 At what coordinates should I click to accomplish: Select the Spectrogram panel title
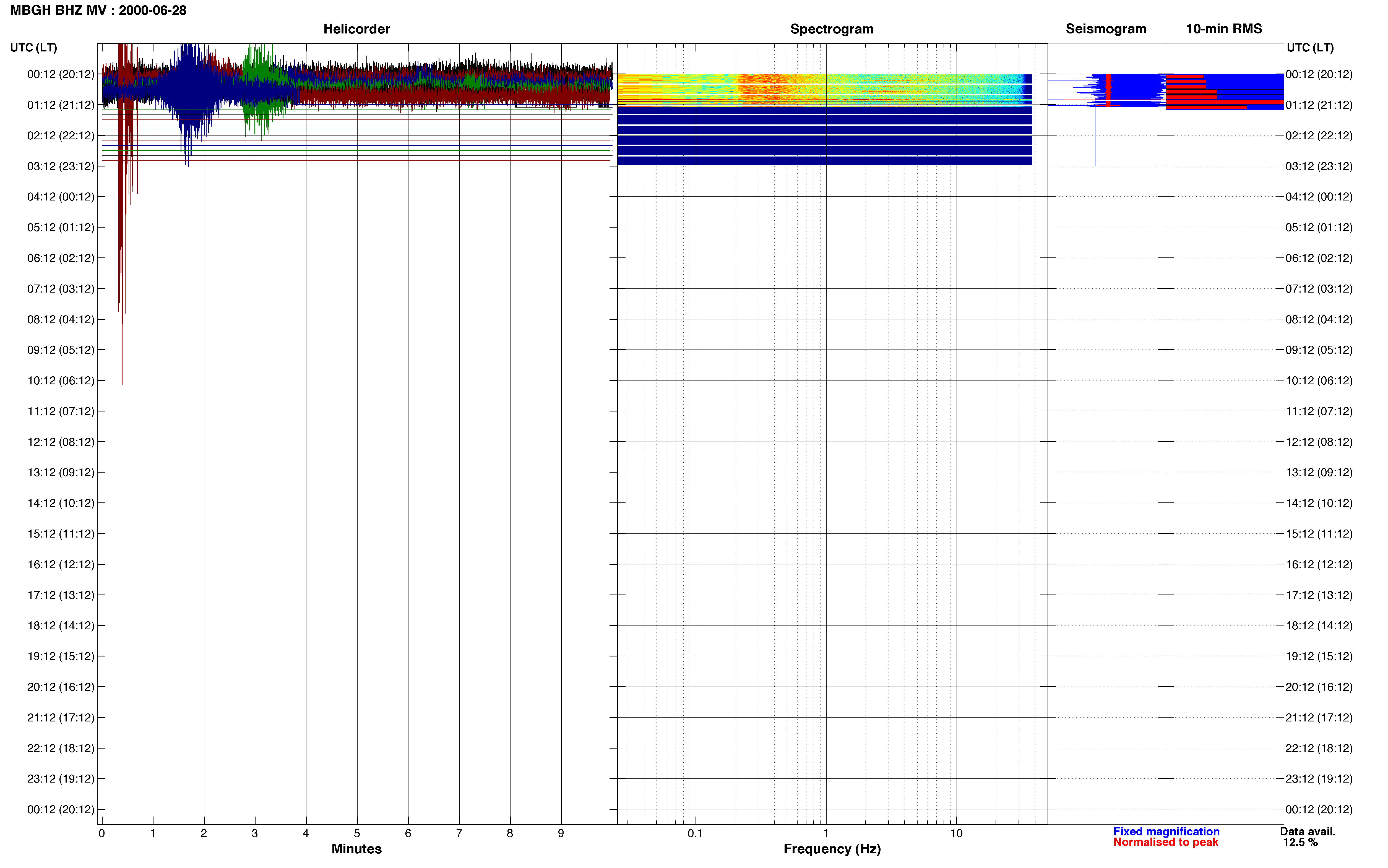[x=832, y=29]
